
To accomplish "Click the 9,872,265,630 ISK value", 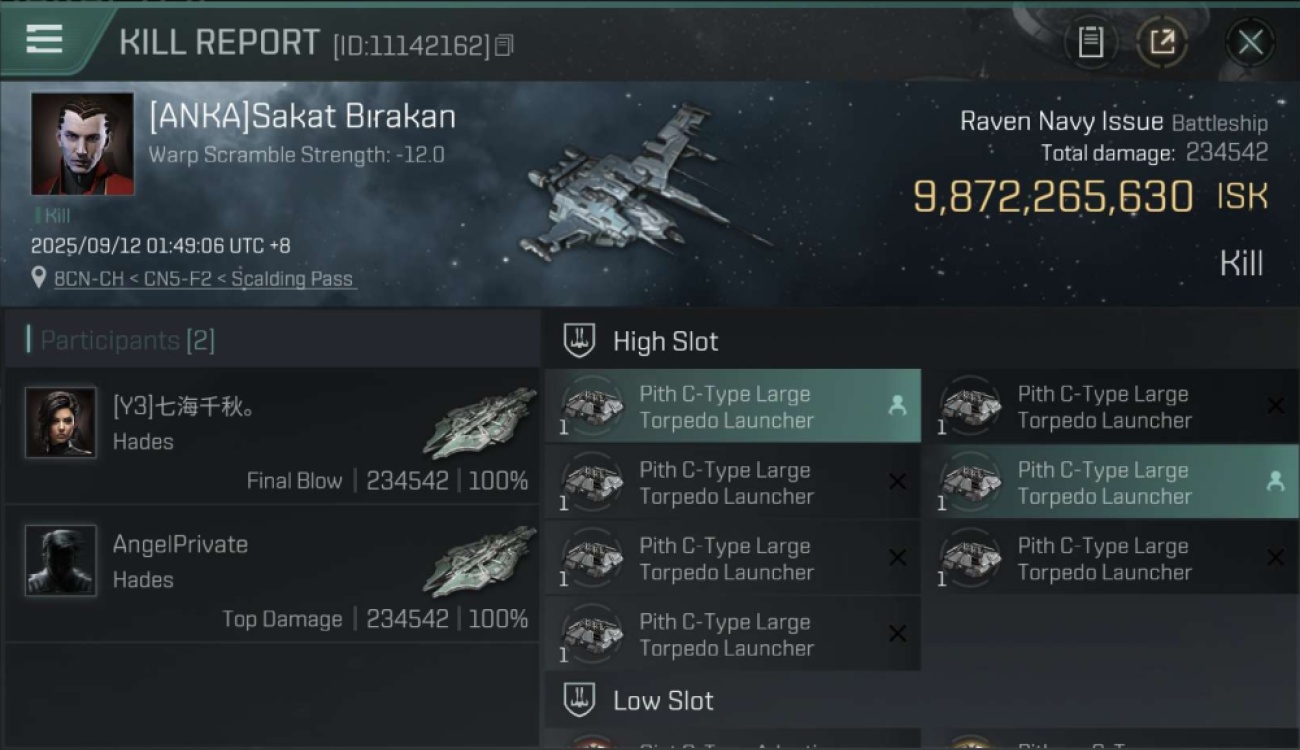I will (x=1052, y=197).
